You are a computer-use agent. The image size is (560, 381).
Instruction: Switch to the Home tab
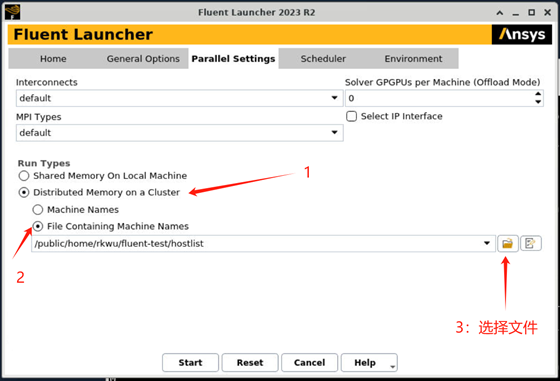coord(53,59)
